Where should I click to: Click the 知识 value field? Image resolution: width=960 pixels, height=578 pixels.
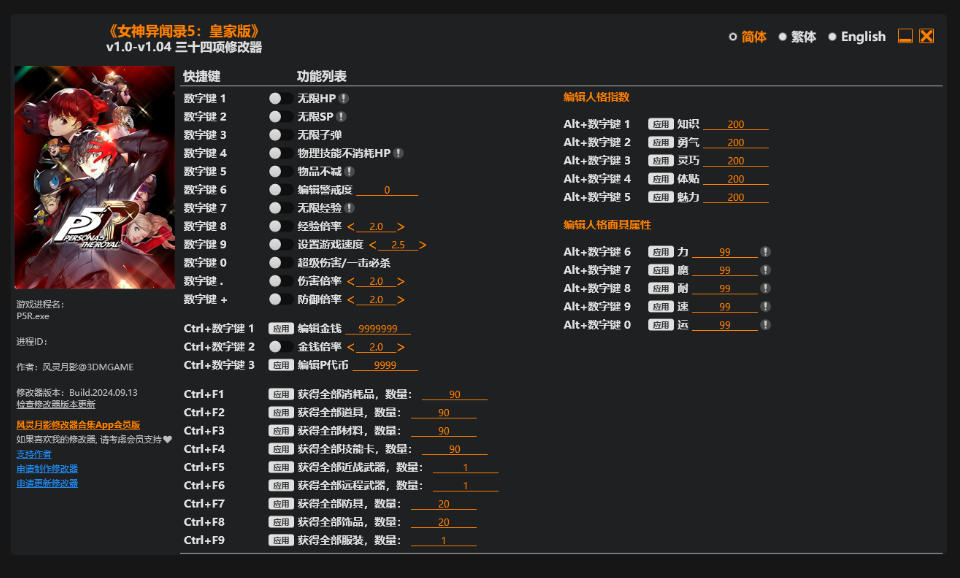pyautogui.click(x=735, y=124)
